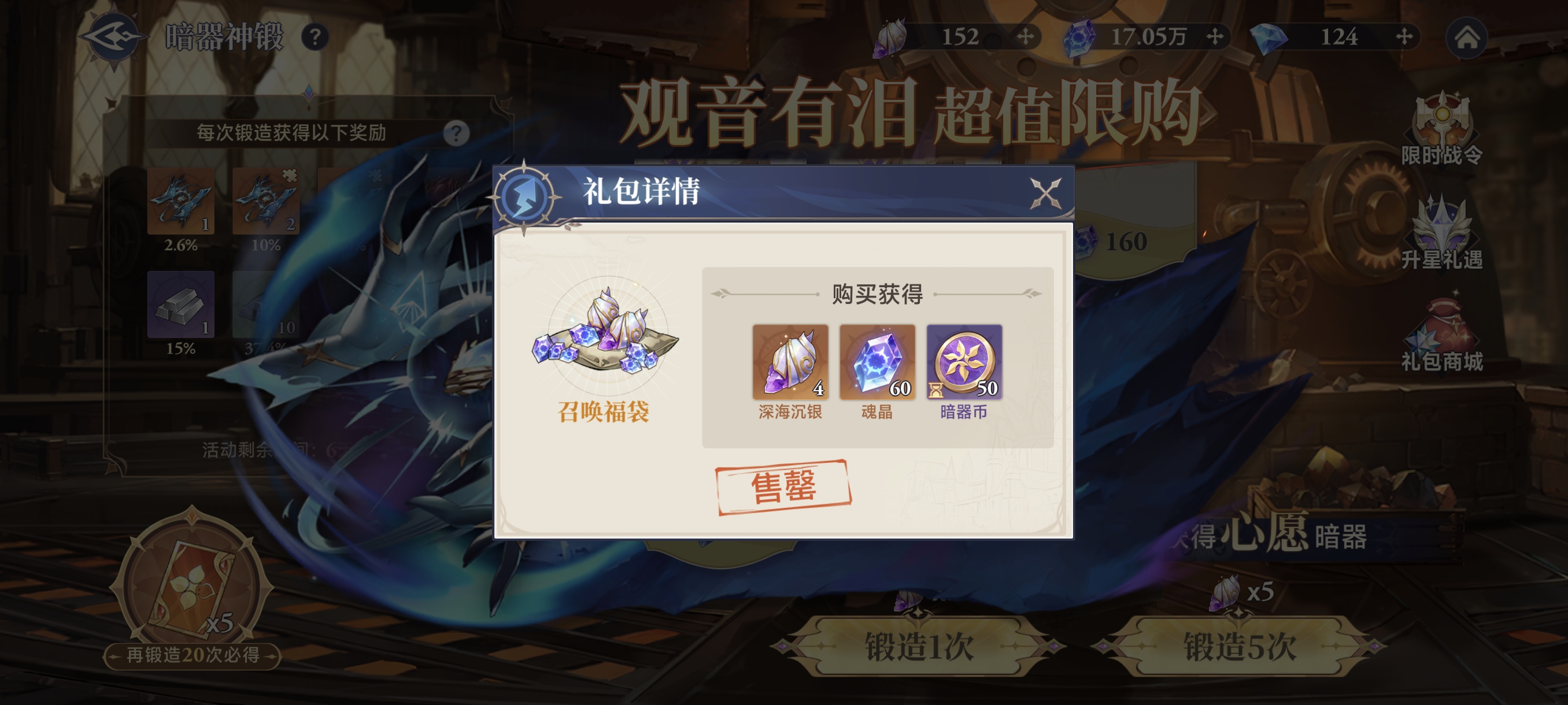Close the 礼包详情 dialog
The image size is (1568, 705).
point(1045,194)
